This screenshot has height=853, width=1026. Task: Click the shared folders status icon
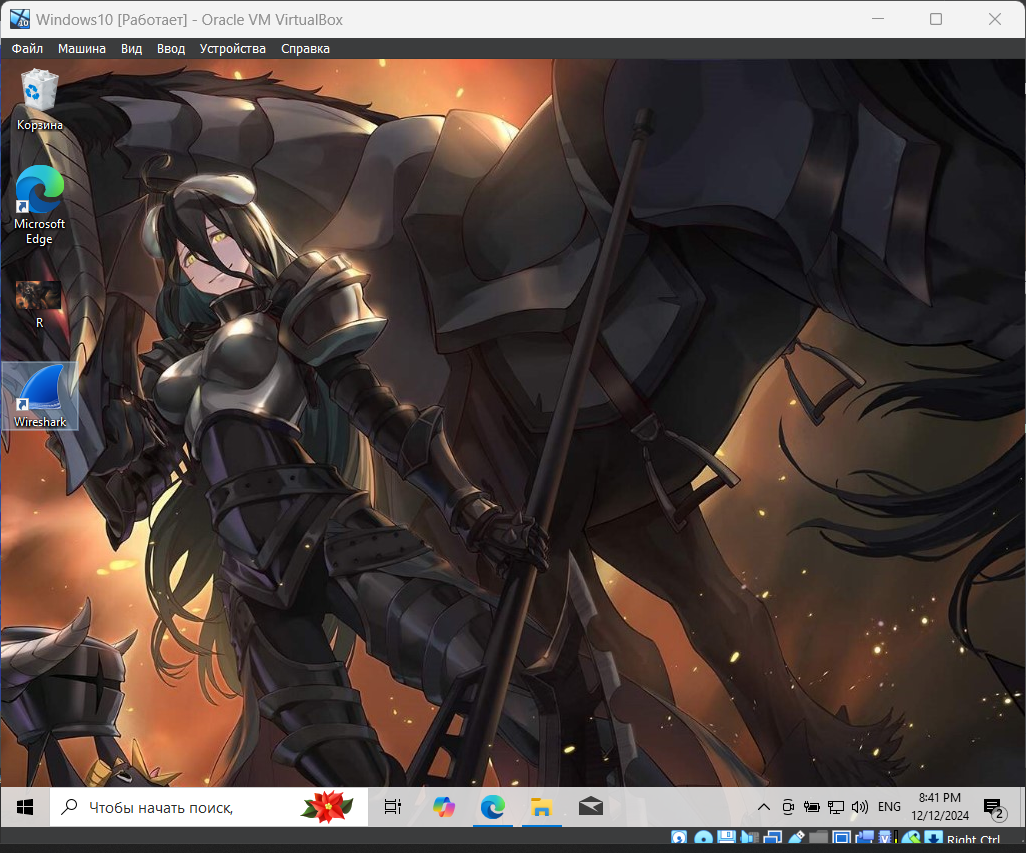(819, 838)
